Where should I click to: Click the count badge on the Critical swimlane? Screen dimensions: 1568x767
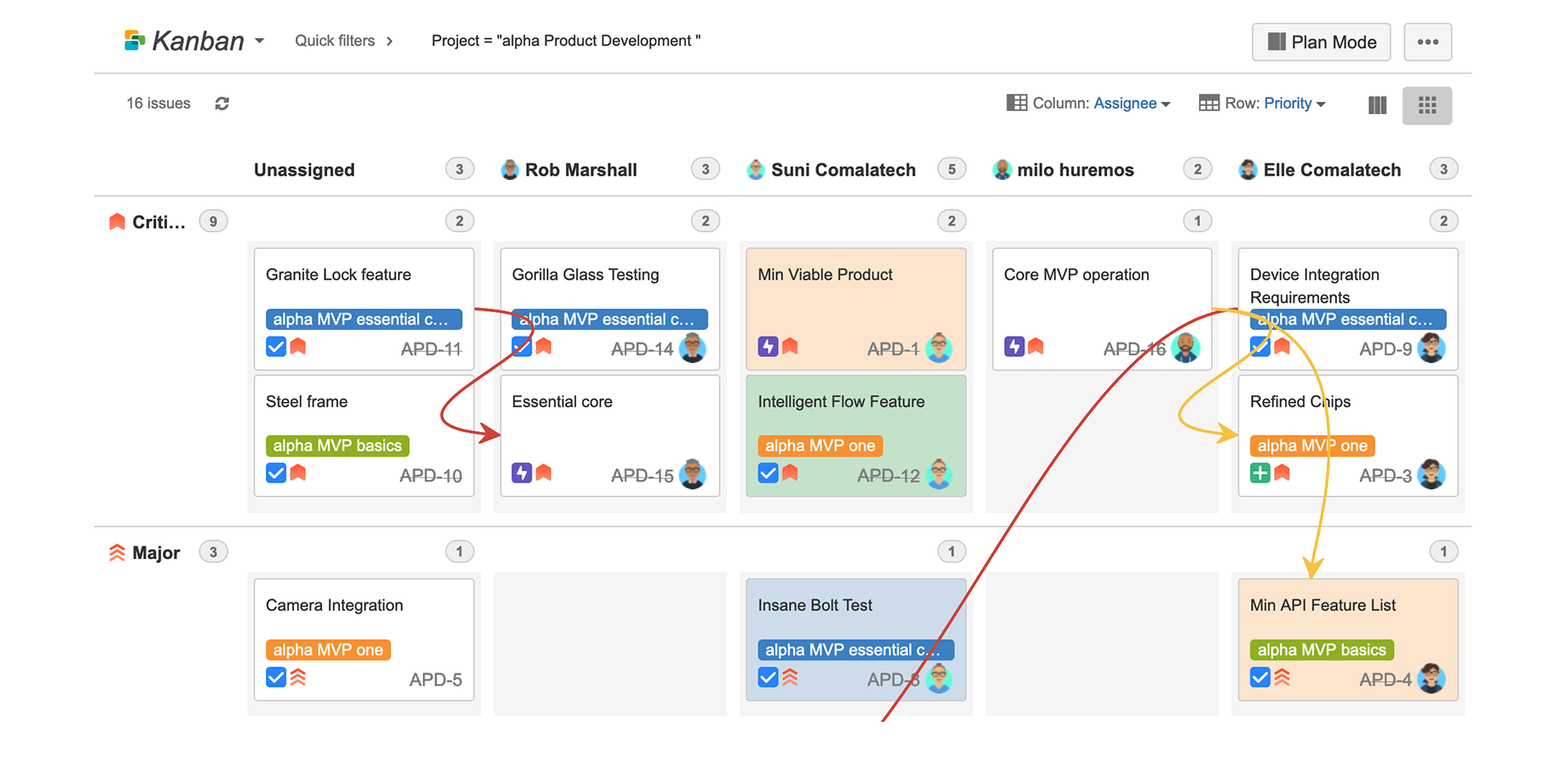coord(213,221)
